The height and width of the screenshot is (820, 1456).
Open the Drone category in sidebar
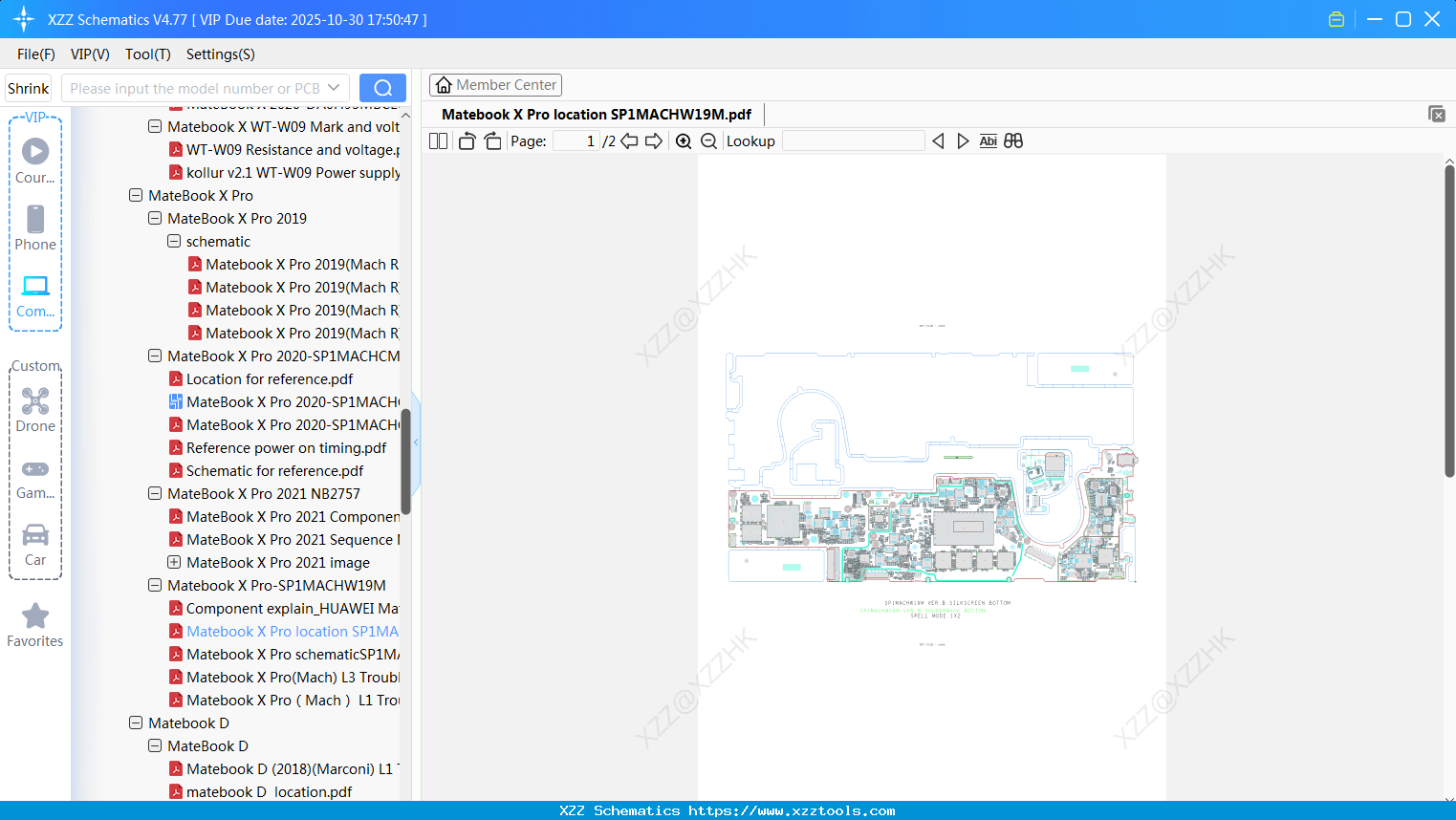35,410
